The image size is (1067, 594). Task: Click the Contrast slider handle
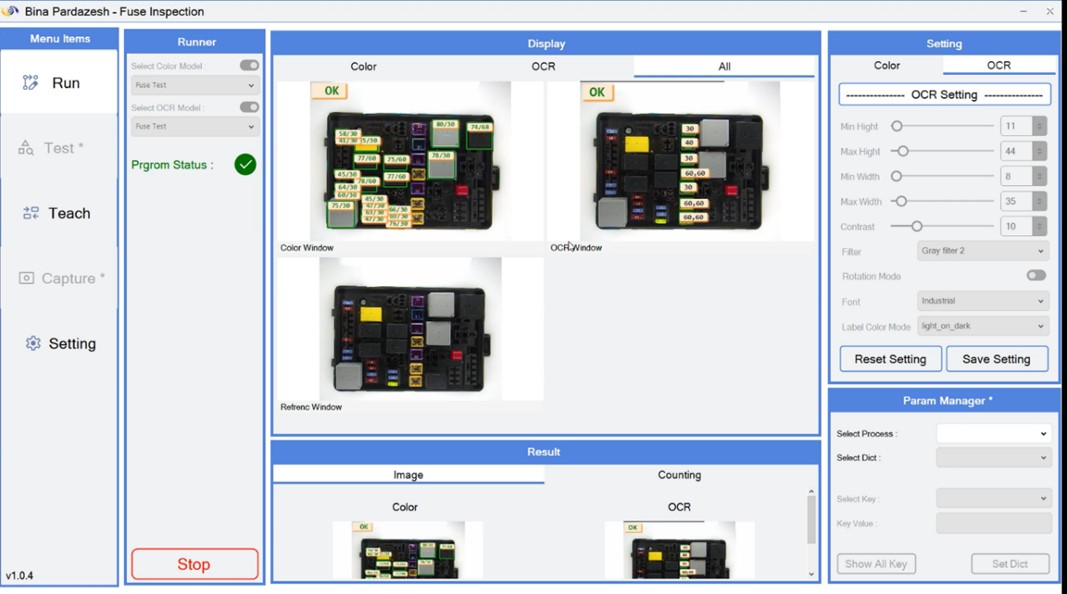917,226
